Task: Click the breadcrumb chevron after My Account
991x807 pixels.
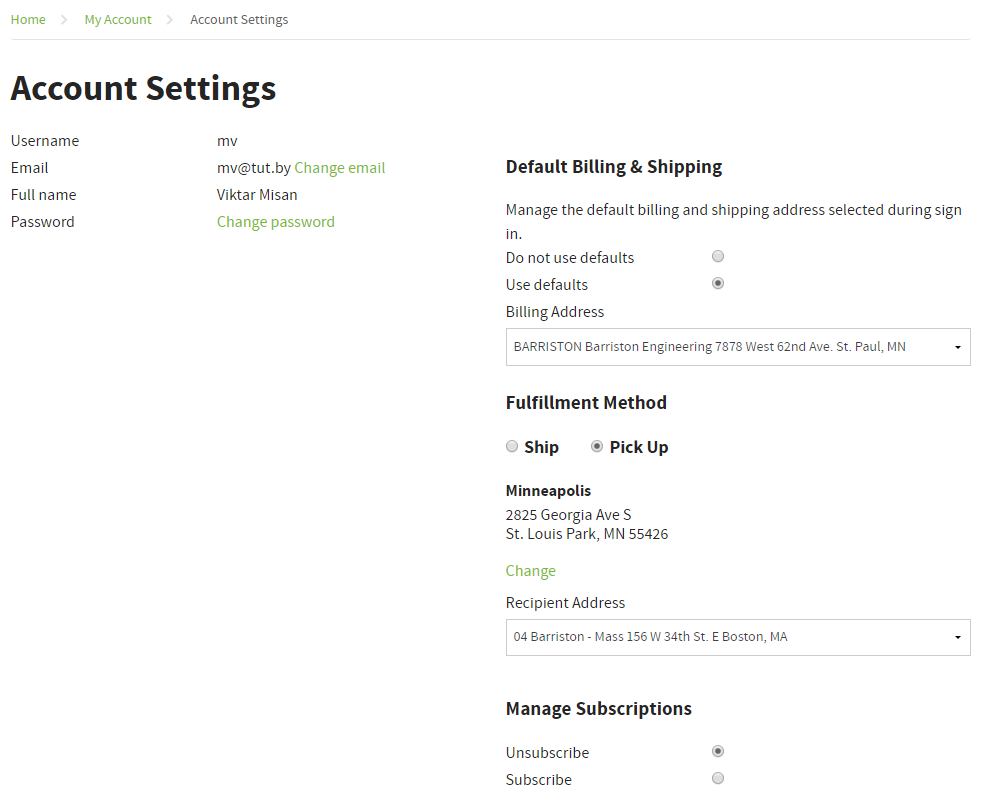Action: coord(169,20)
